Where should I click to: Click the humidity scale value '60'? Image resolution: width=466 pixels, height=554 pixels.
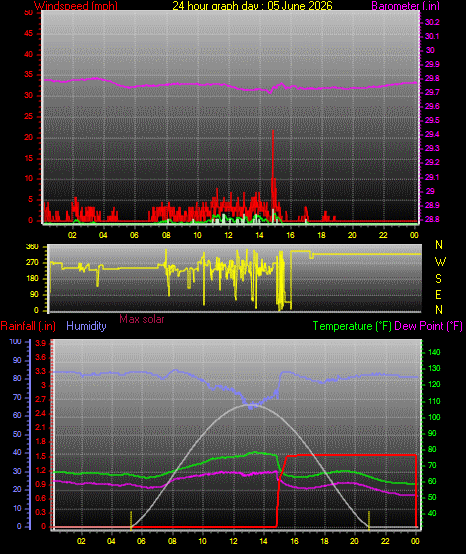[x=17, y=415]
